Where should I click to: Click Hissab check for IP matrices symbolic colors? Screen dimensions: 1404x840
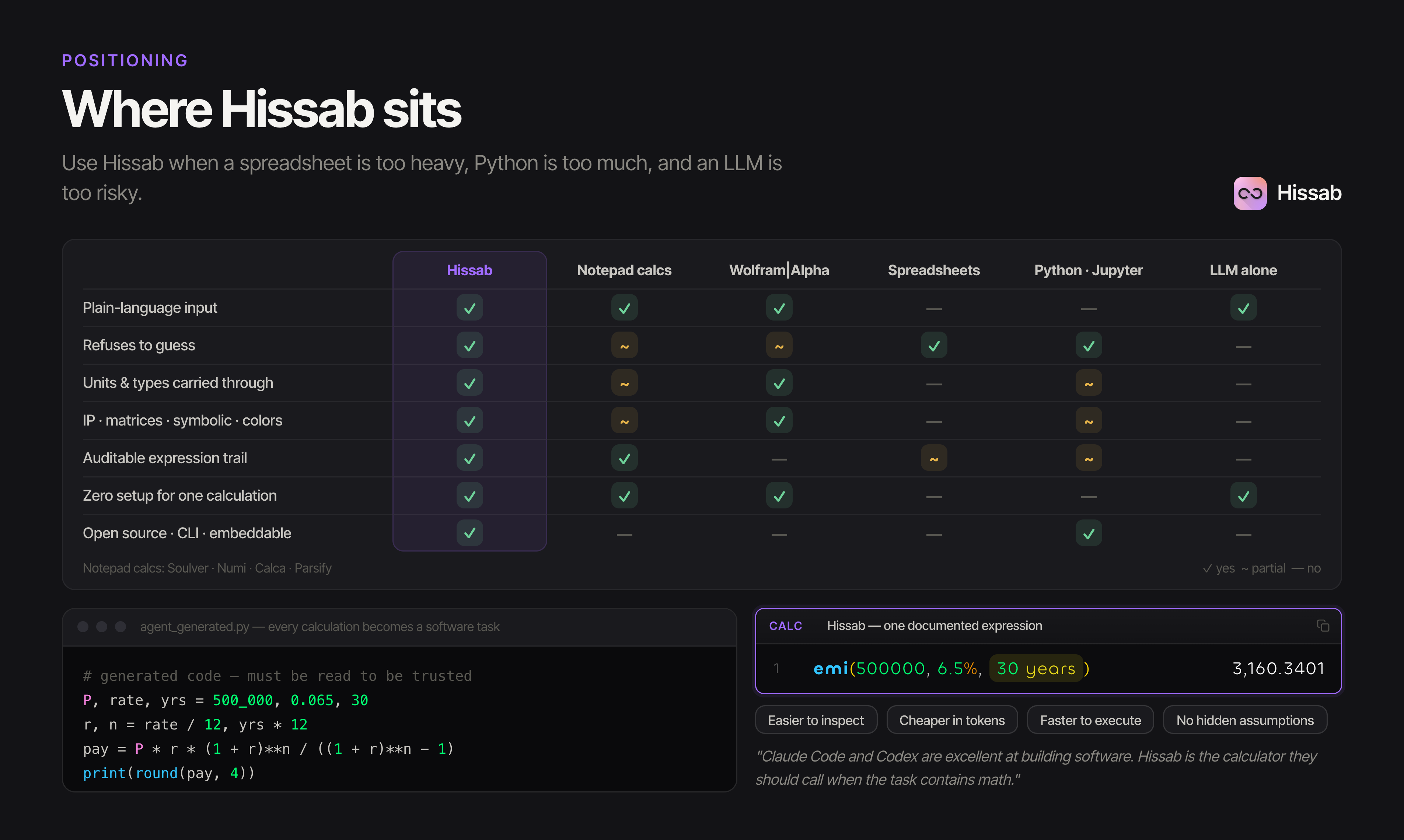tap(469, 421)
